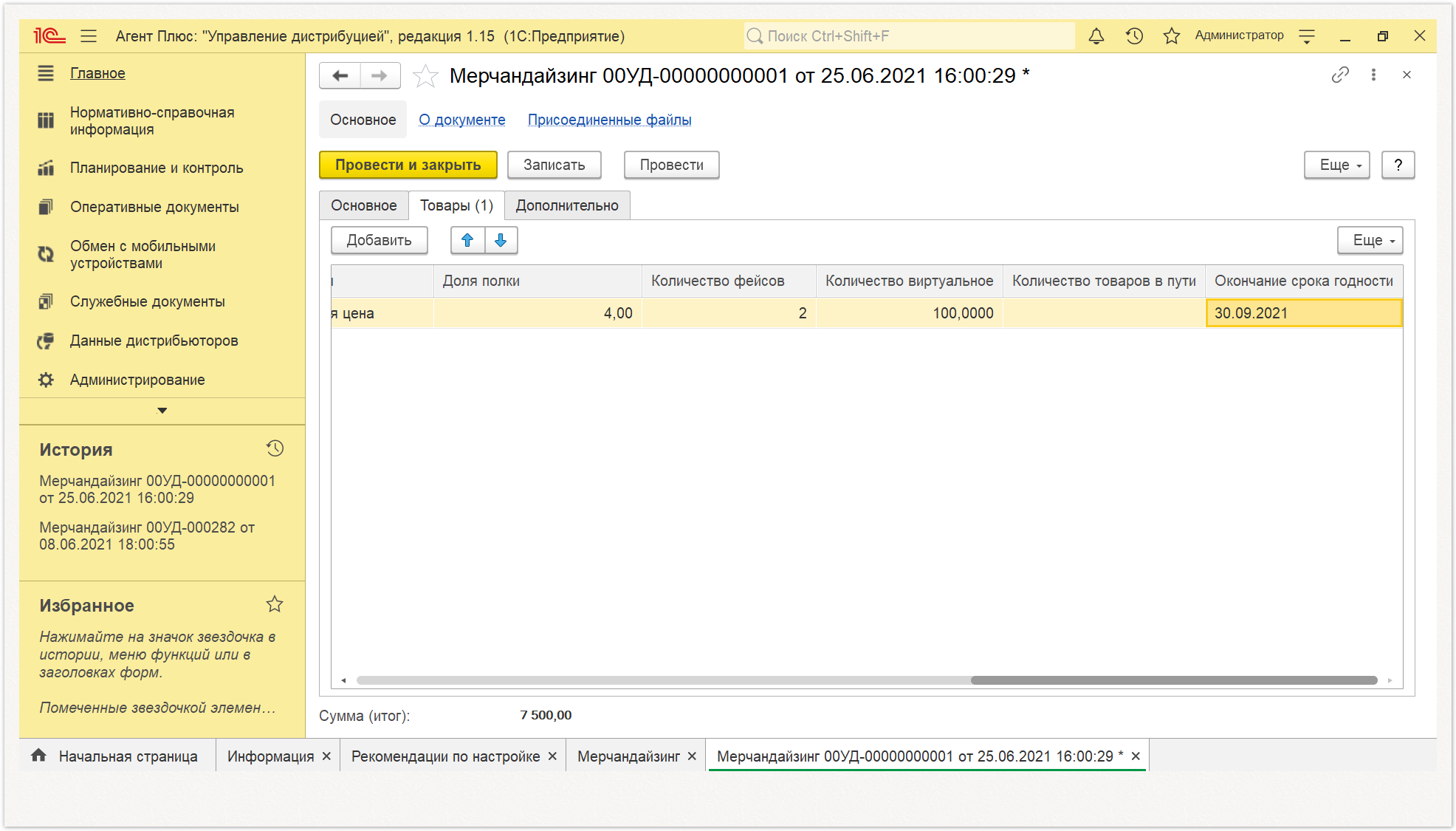Open Планирование и контроль section
1456x831 pixels.
[x=157, y=168]
